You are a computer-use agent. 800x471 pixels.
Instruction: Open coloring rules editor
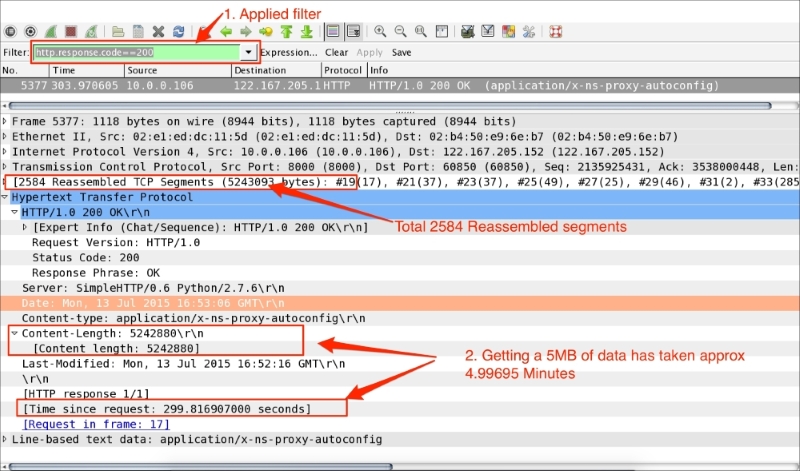508,32
